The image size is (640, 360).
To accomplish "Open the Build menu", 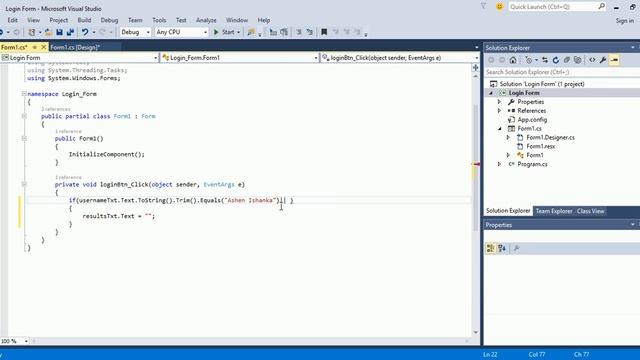I will click(x=84, y=20).
